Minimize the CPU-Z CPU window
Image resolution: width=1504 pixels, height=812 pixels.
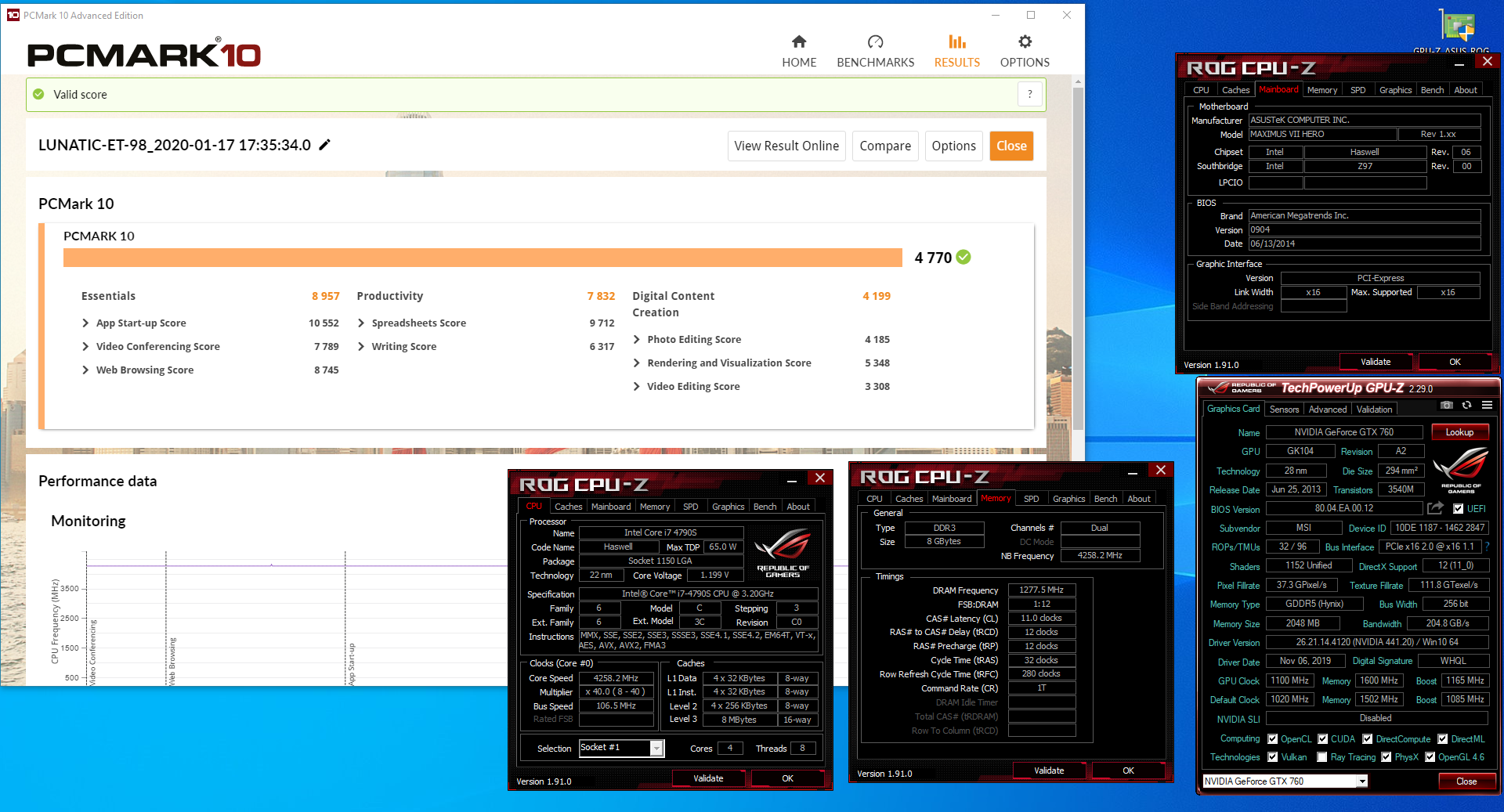[x=792, y=479]
